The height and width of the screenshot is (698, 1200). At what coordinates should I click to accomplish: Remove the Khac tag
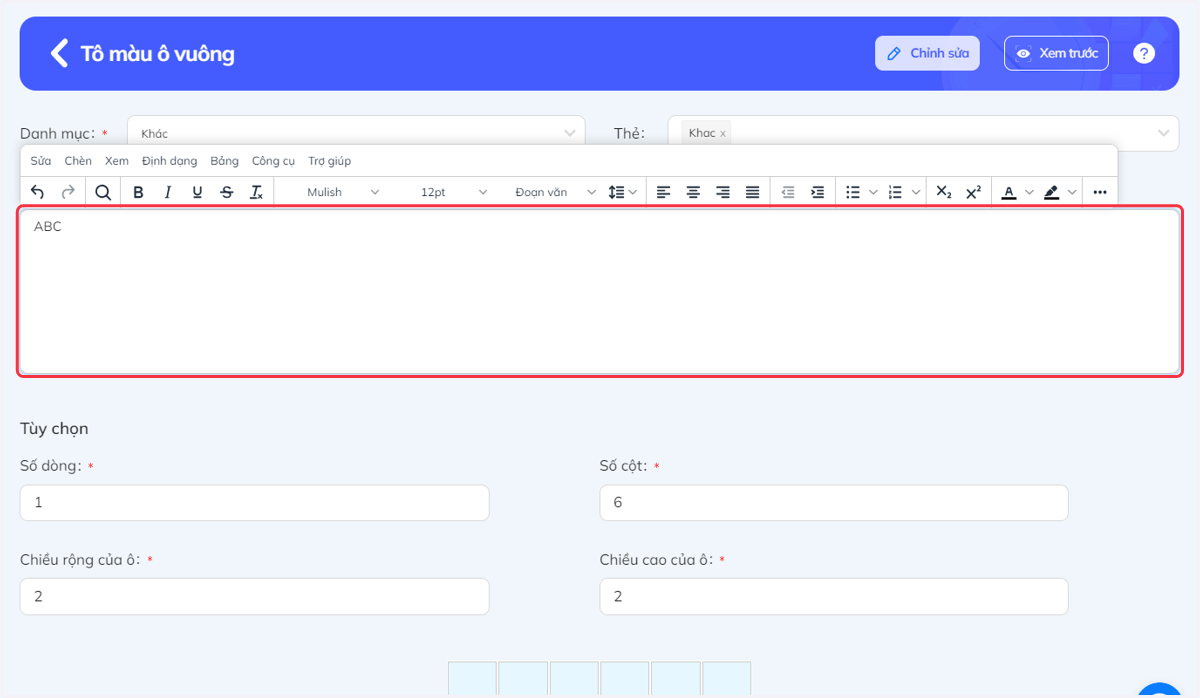tap(723, 133)
